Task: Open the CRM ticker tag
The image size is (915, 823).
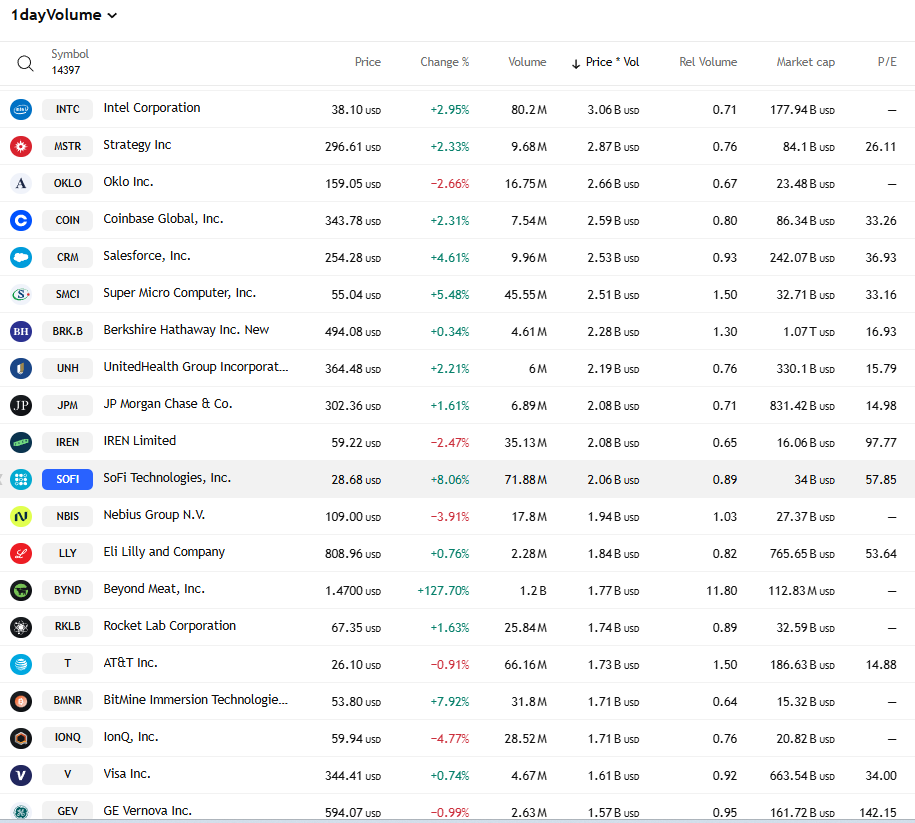Action: (68, 257)
